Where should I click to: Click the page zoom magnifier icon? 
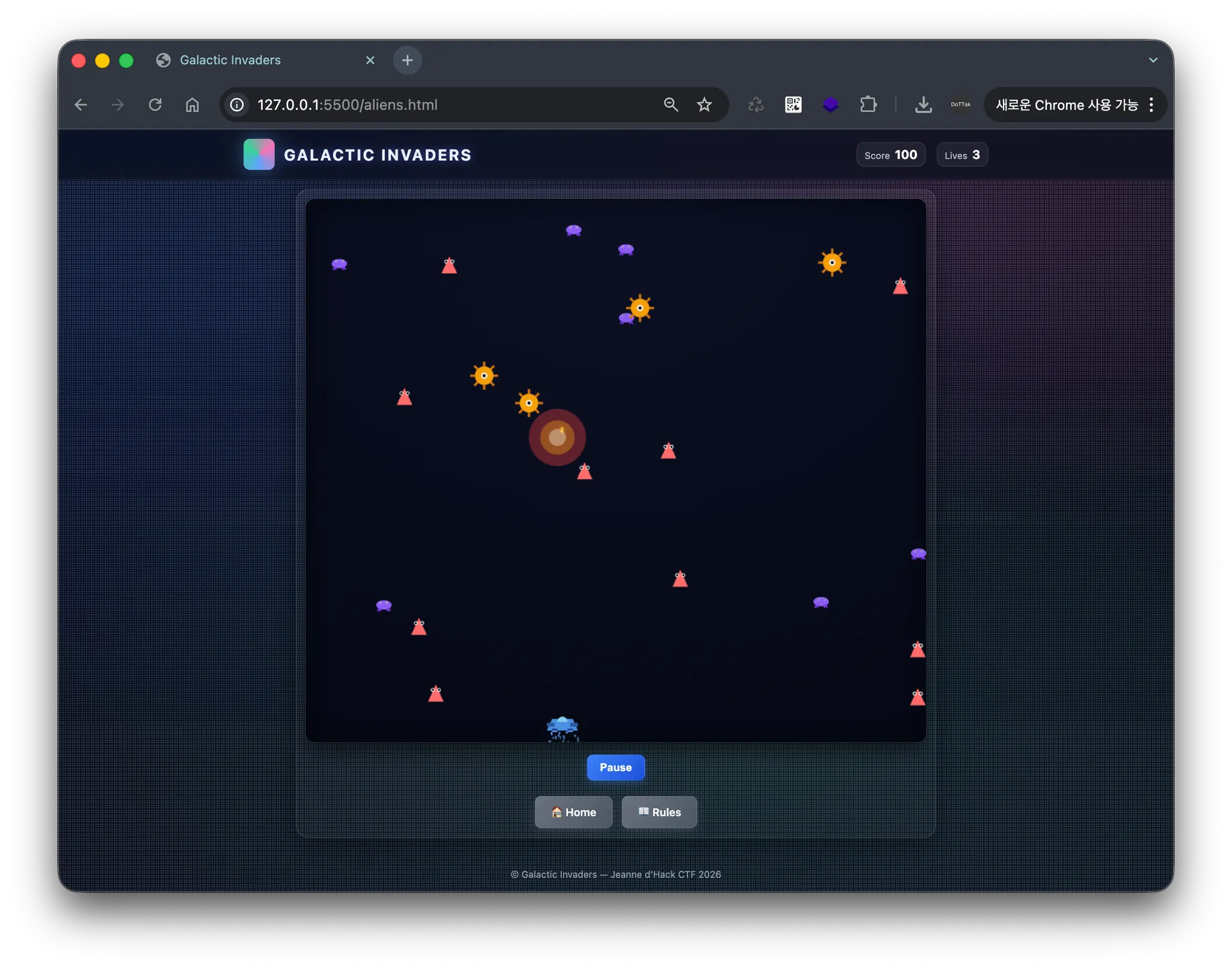671,105
